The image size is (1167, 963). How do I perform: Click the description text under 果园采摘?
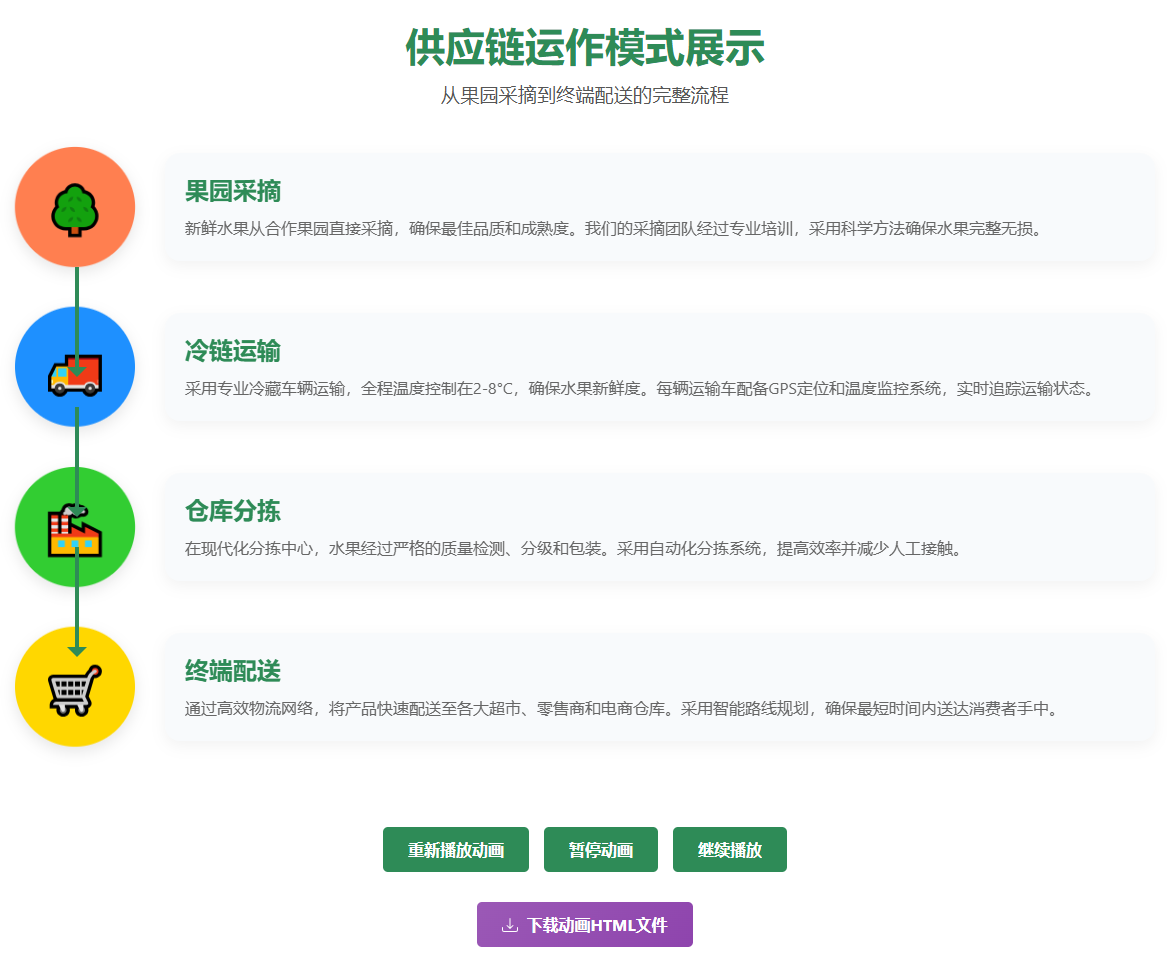click(614, 228)
